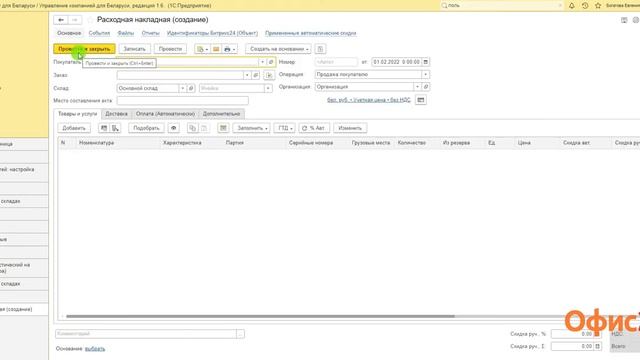Viewport: 640px width, 360px height.
Task: Focus the Номер input field
Action: (x=336, y=62)
